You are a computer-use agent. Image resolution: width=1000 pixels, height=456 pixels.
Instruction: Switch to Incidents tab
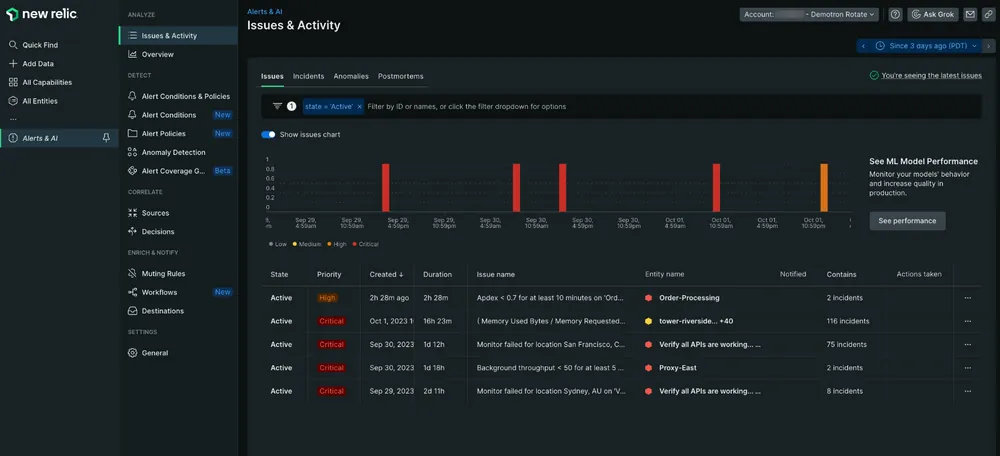click(309, 76)
